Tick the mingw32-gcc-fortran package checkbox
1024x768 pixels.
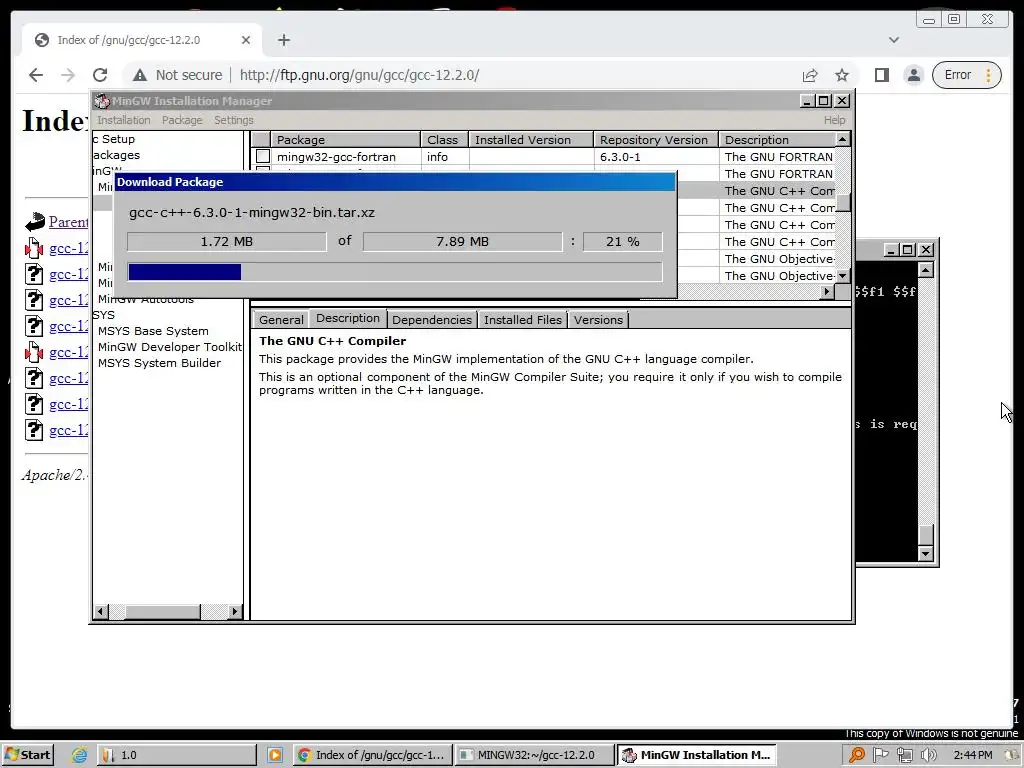(x=263, y=157)
